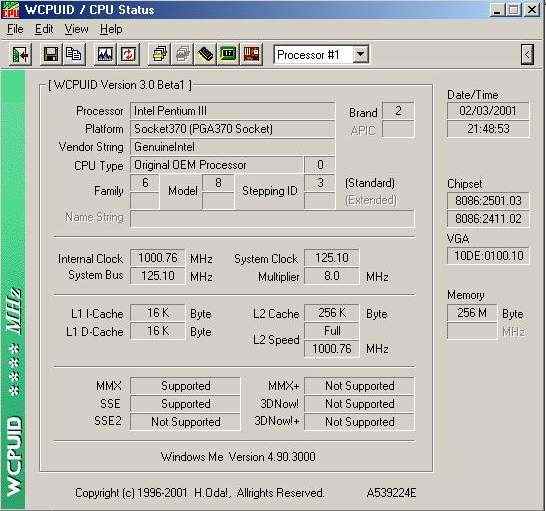Click the VGA value 10DE:0100.10

pos(488,256)
